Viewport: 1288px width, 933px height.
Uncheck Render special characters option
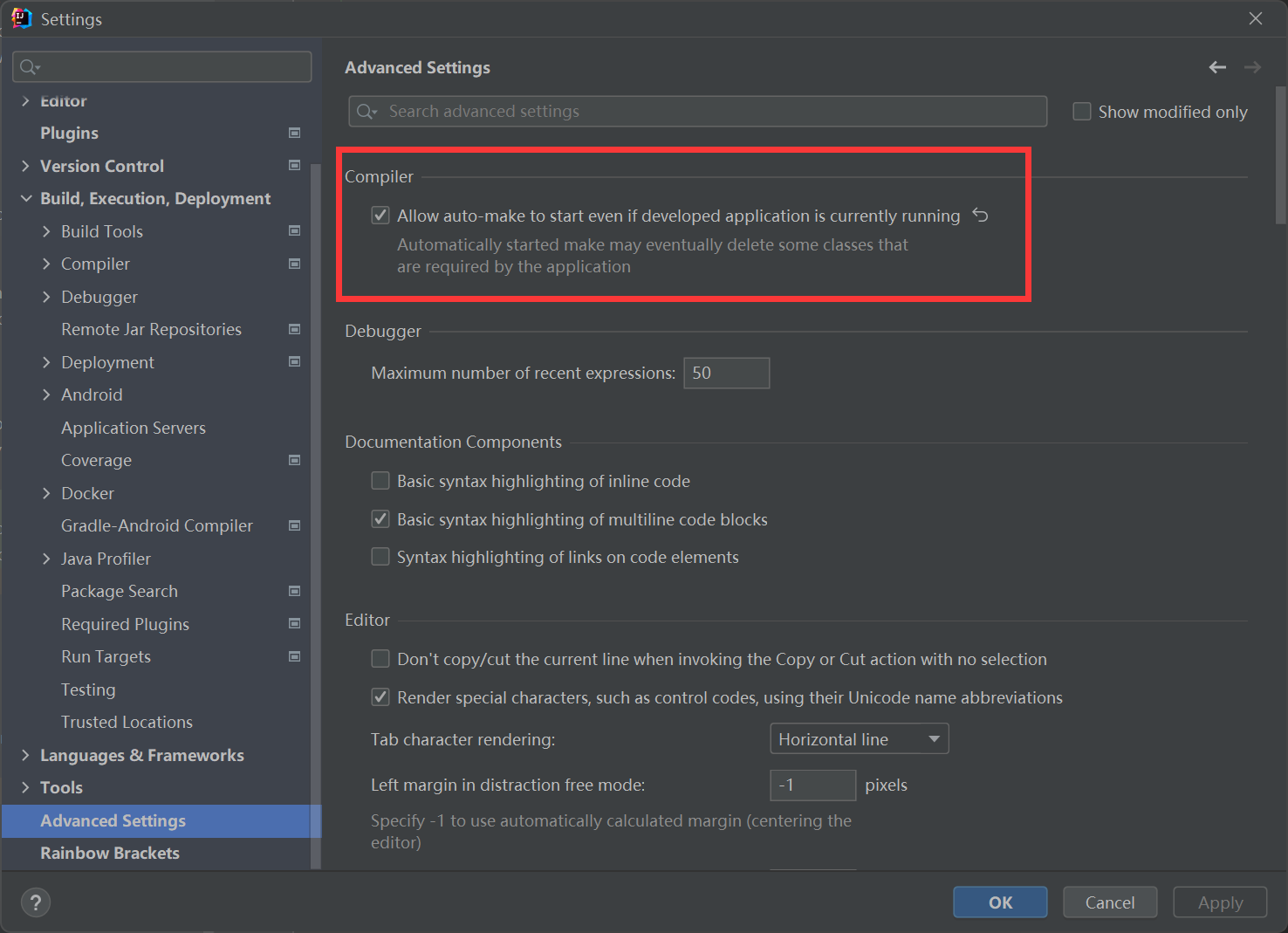coord(380,697)
